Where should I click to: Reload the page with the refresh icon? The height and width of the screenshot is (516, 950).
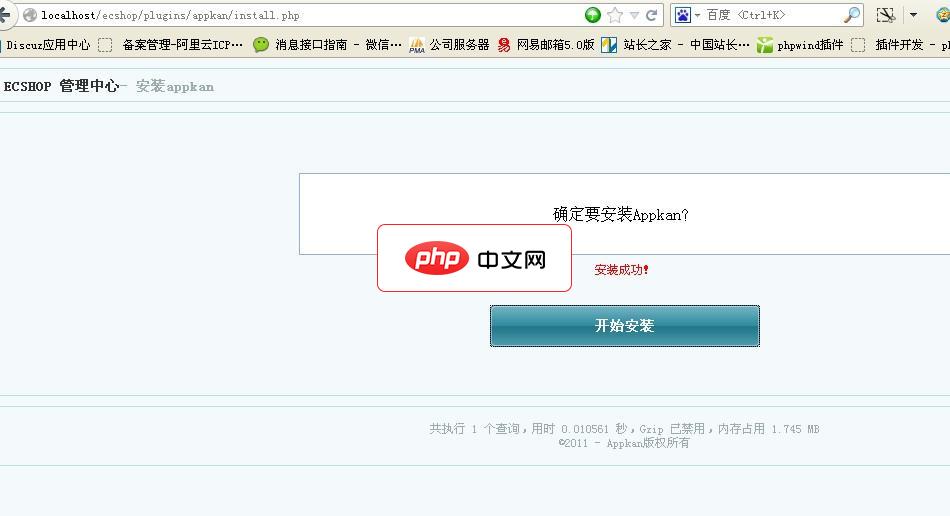point(652,15)
